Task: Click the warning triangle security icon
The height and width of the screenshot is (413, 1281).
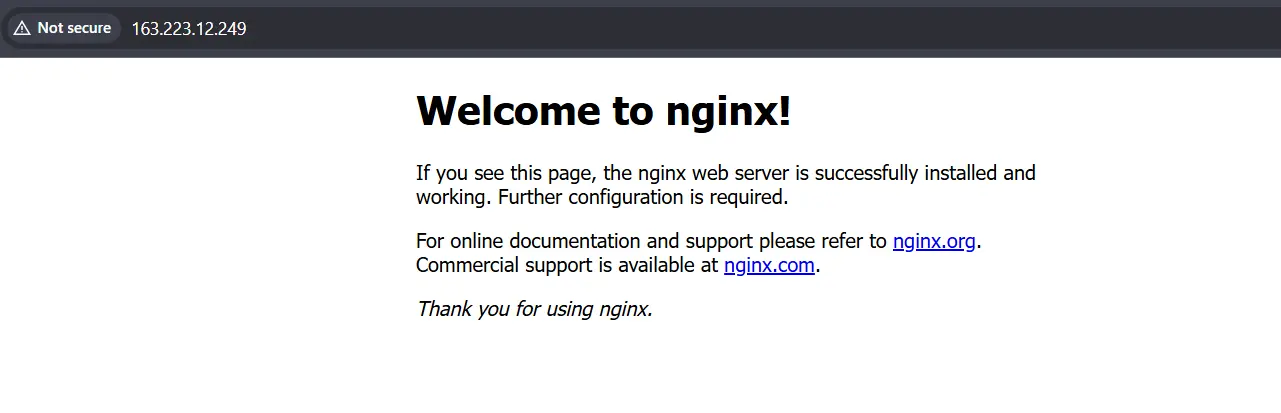Action: coord(22,28)
